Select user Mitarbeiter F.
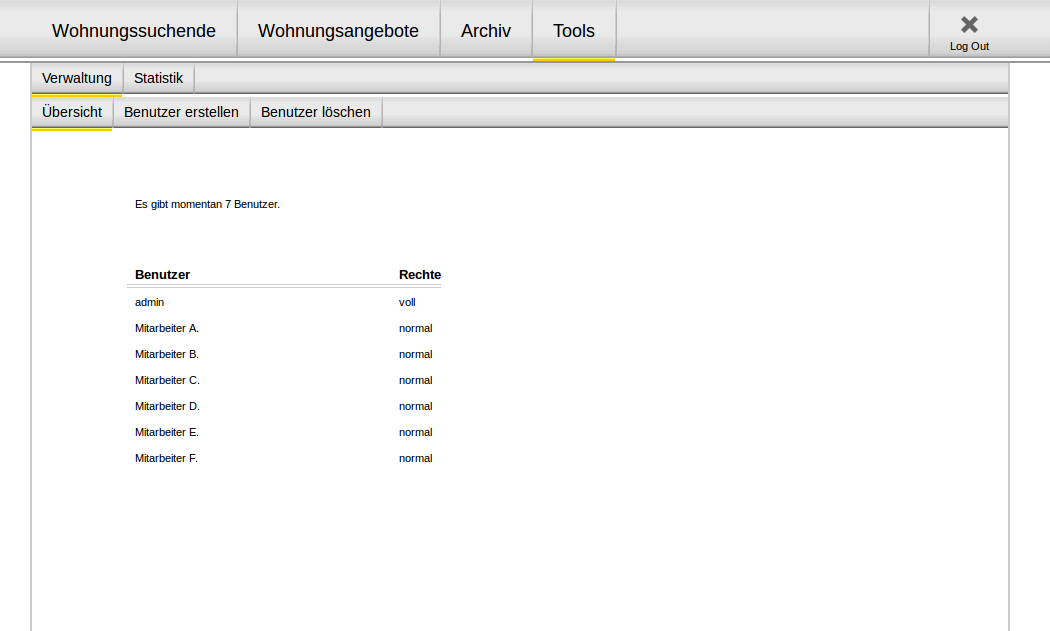1050x631 pixels. pyautogui.click(x=167, y=458)
